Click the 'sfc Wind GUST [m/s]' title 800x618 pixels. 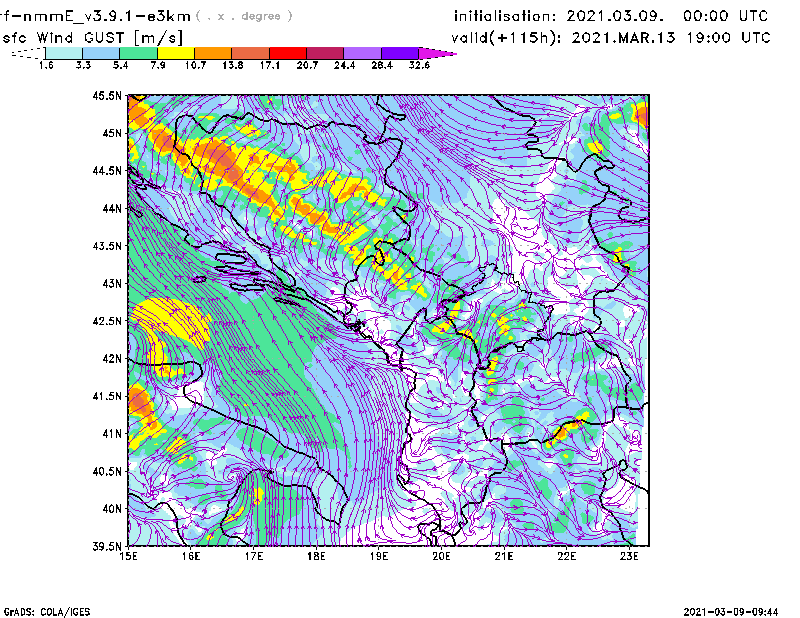coord(93,38)
